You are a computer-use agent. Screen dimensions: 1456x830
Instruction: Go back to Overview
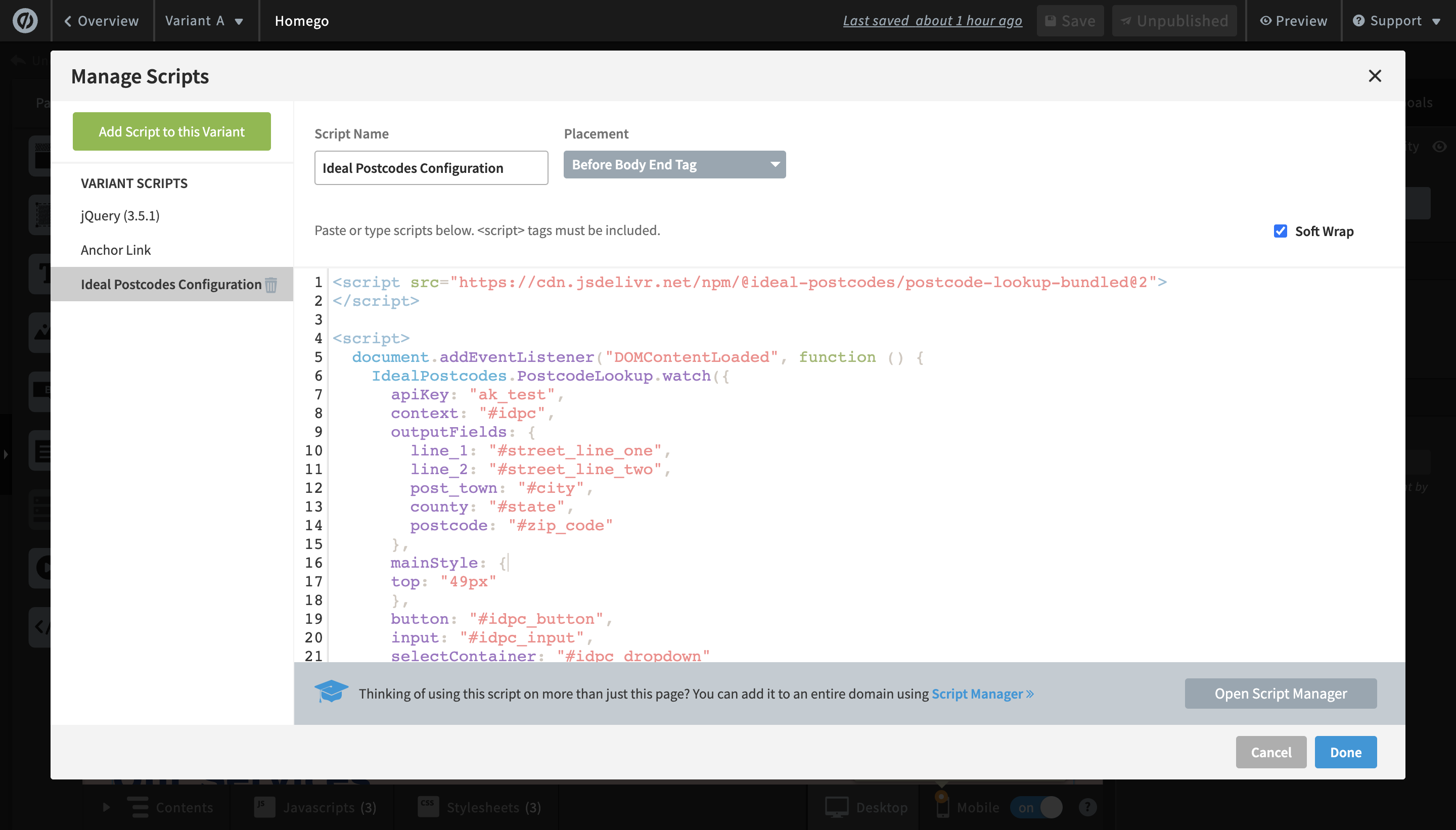(102, 21)
